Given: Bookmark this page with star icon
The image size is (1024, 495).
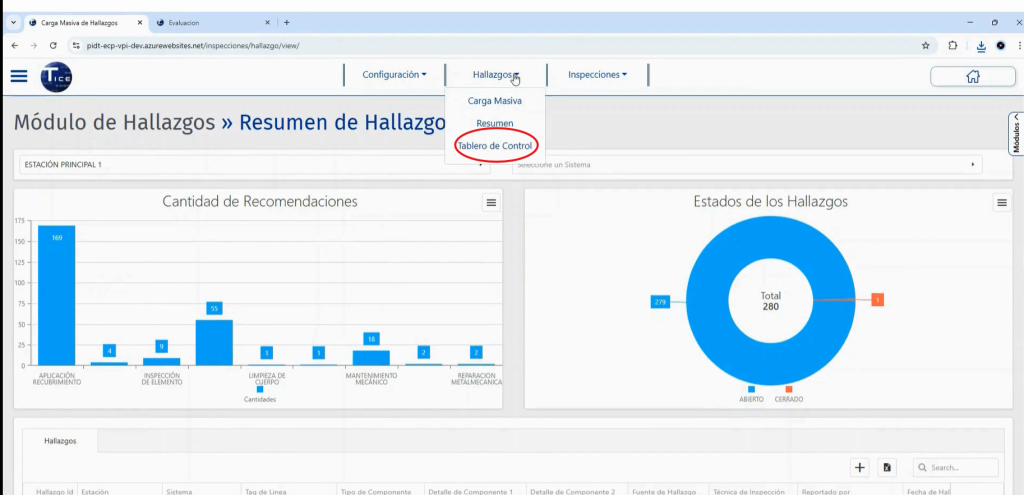Looking at the screenshot, I should (x=925, y=45).
